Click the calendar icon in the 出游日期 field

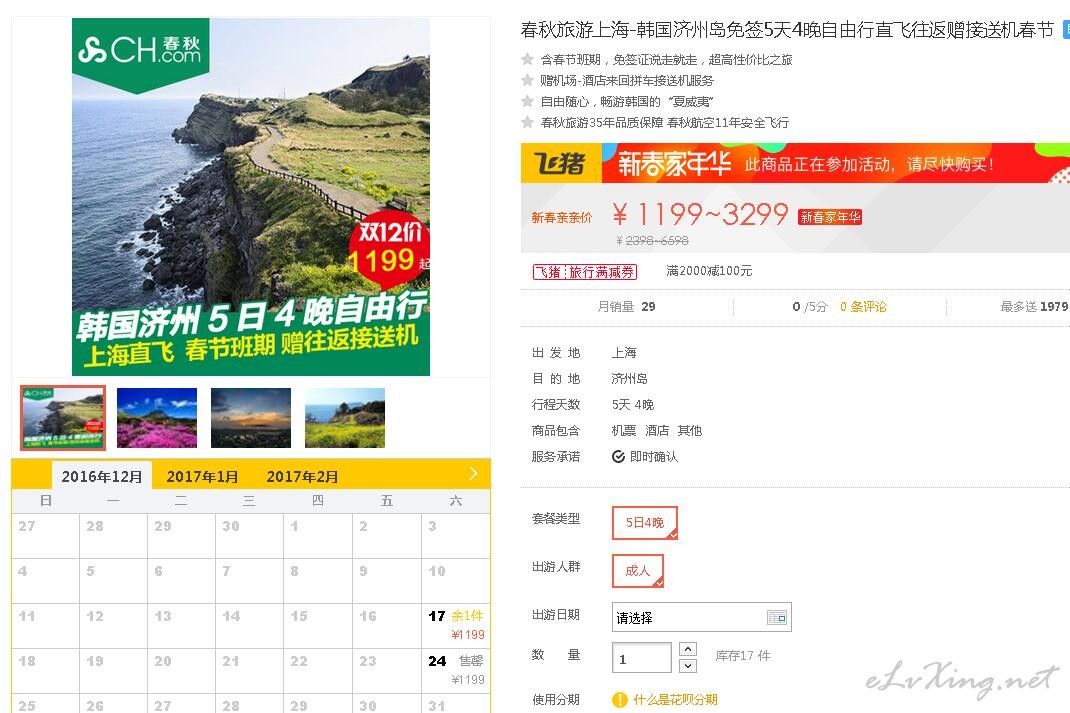pos(777,617)
